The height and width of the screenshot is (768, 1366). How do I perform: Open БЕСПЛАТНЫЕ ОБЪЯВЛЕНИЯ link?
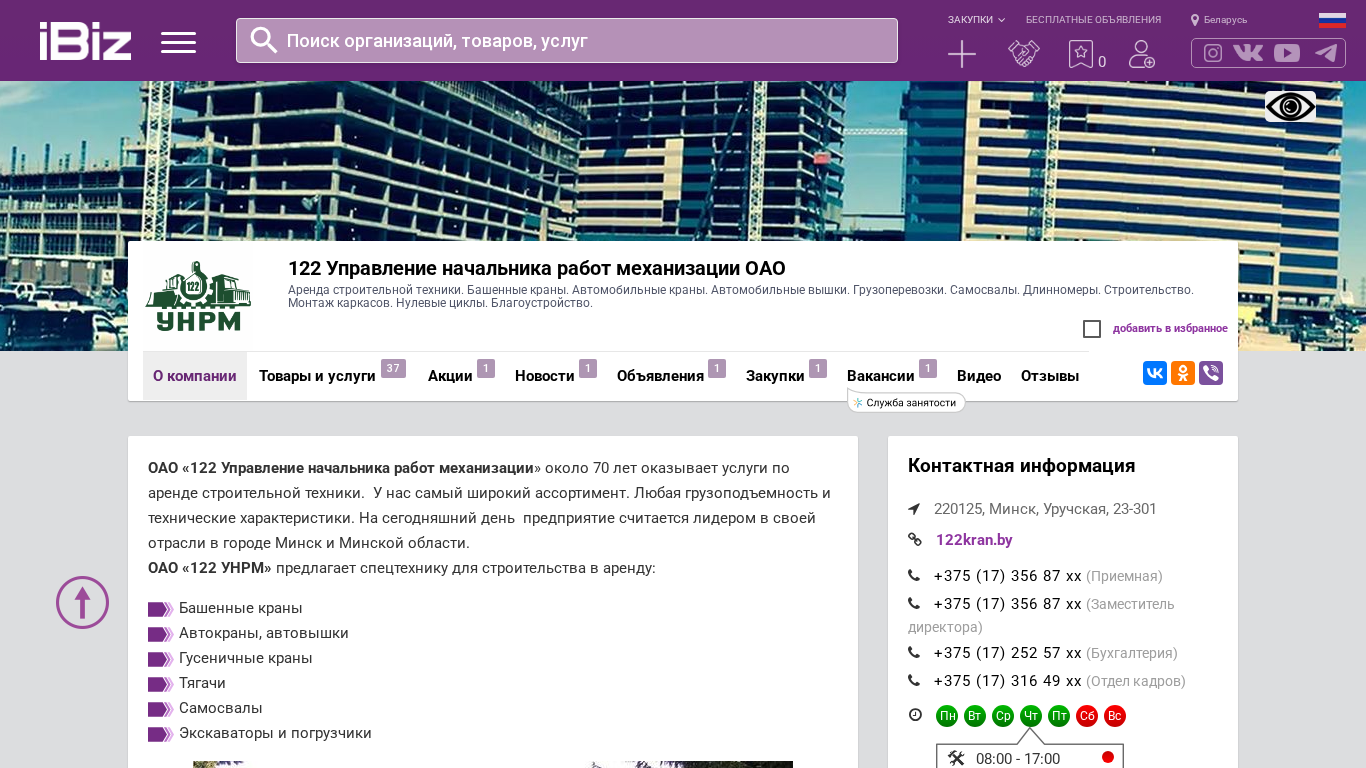point(1093,20)
